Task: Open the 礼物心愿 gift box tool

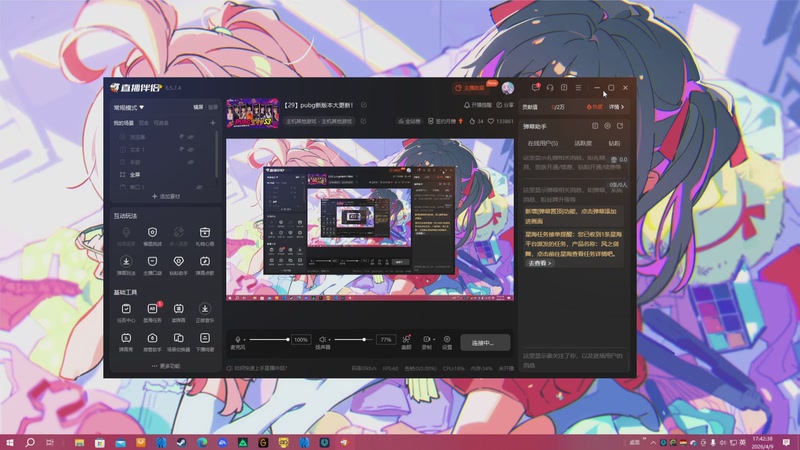Action: tap(205, 236)
